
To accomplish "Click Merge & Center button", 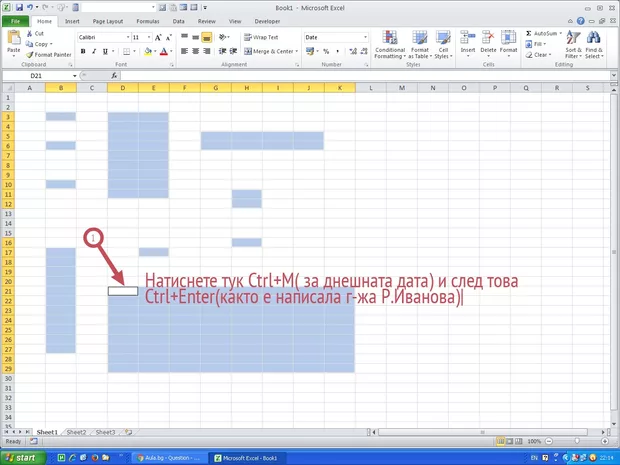I will coord(269,51).
